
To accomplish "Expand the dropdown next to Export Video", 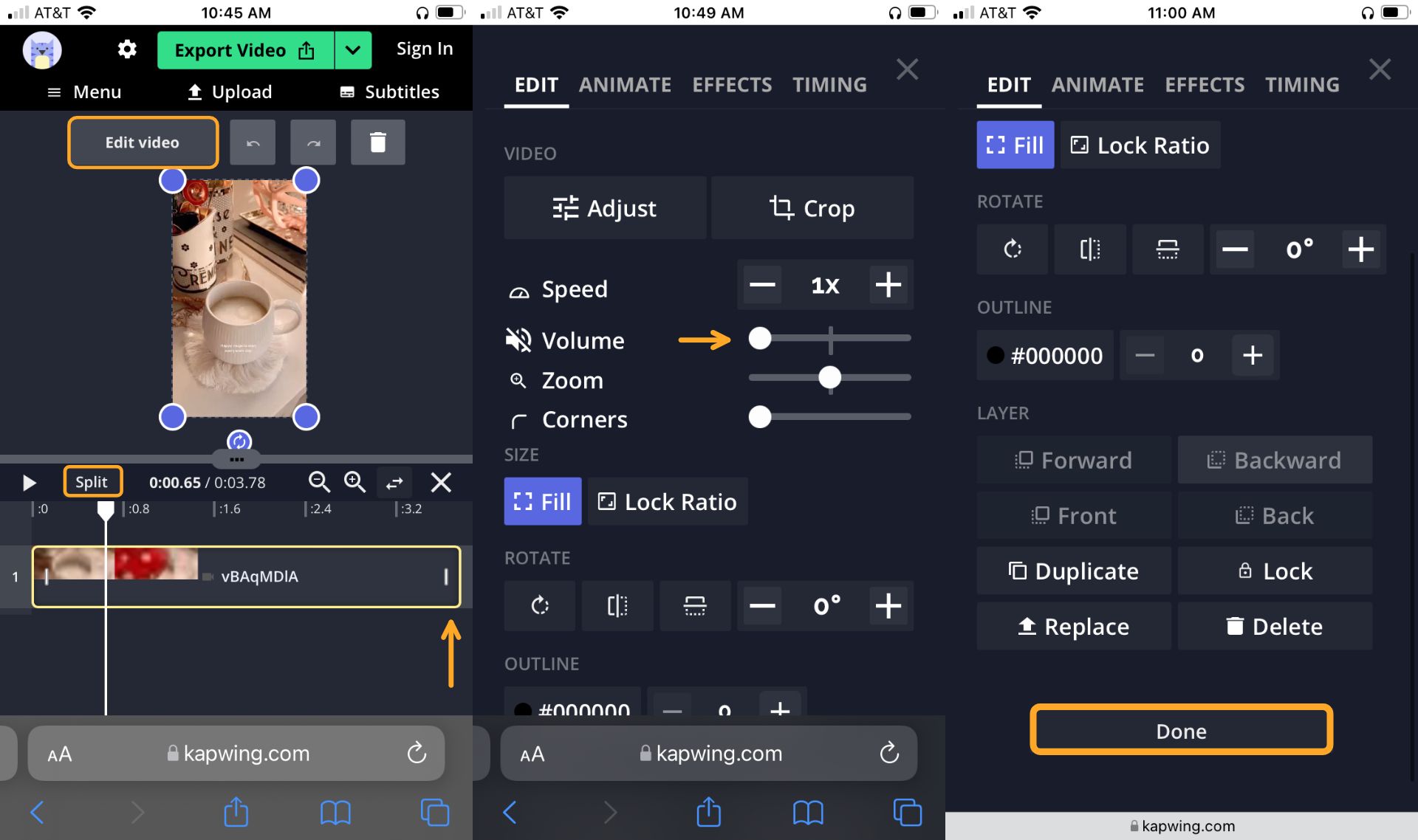I will point(352,50).
